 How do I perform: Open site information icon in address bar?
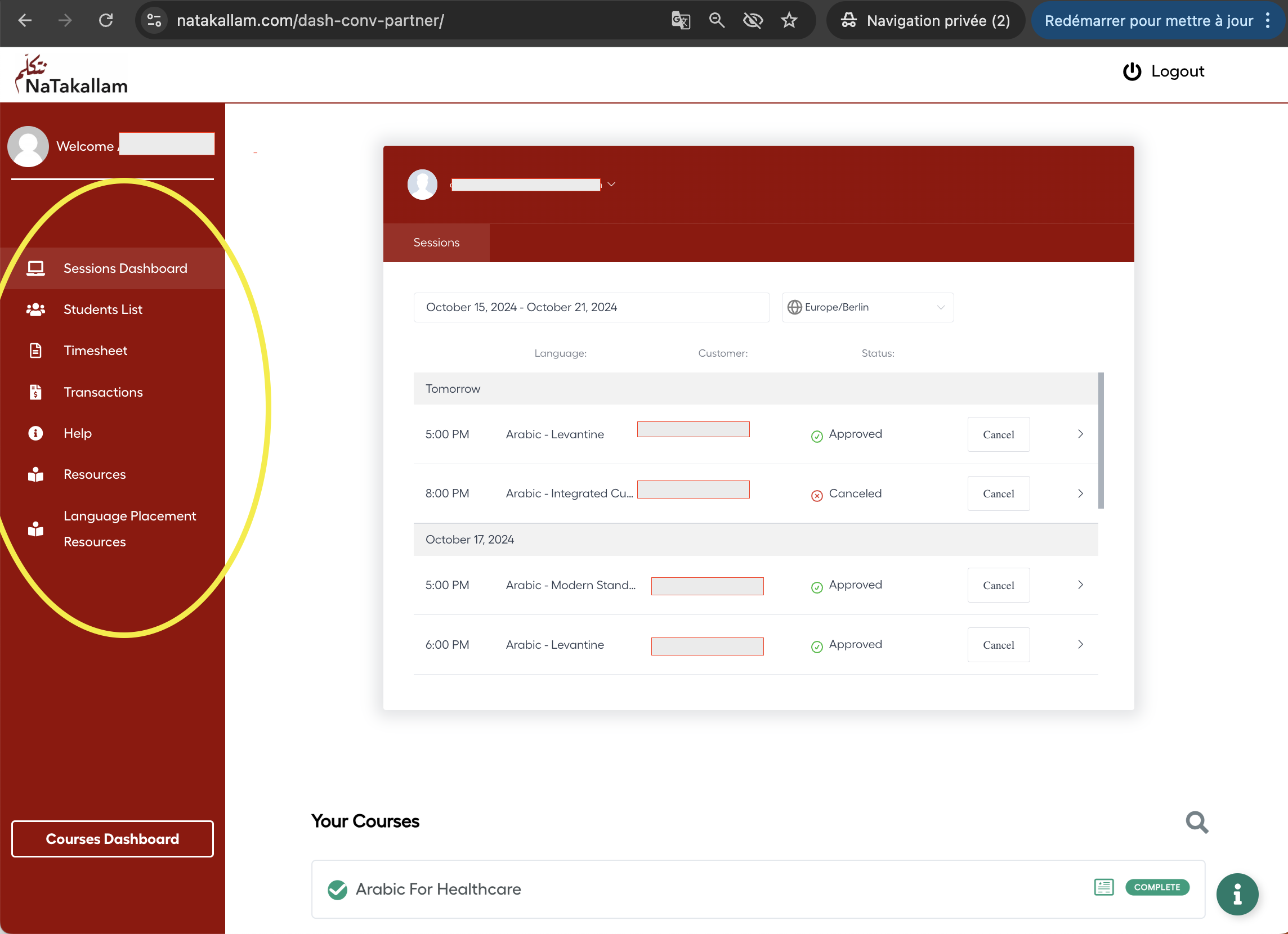tap(154, 20)
